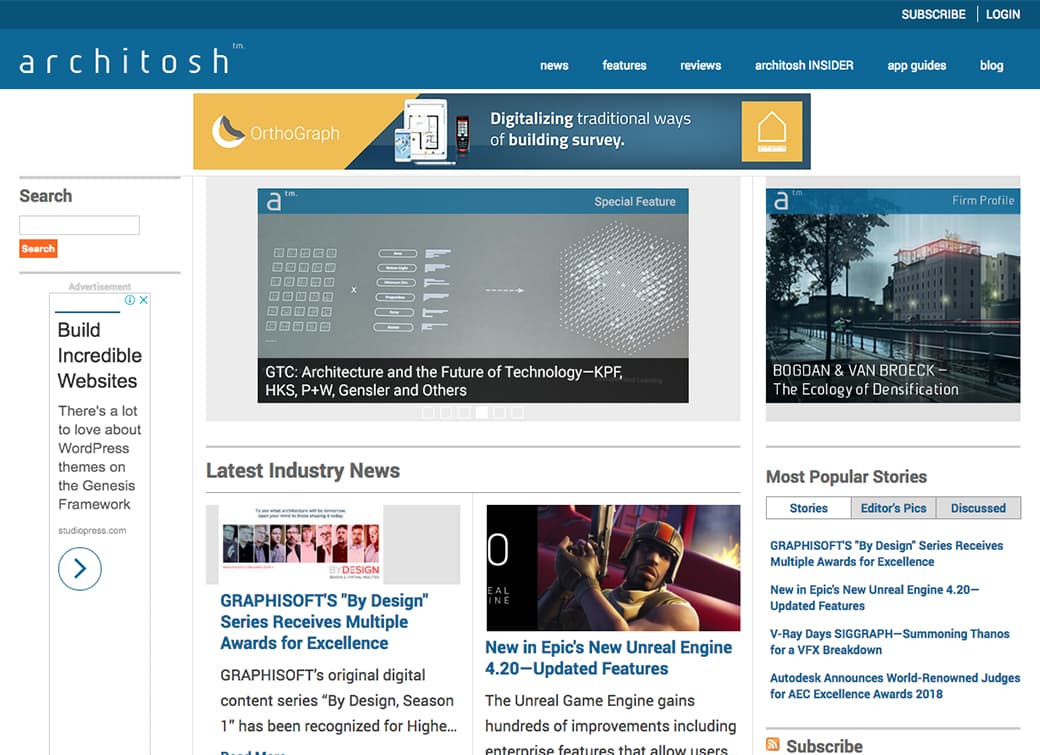Open 'The Ecology of Densification' caption link
1040x755 pixels.
pyautogui.click(x=866, y=389)
